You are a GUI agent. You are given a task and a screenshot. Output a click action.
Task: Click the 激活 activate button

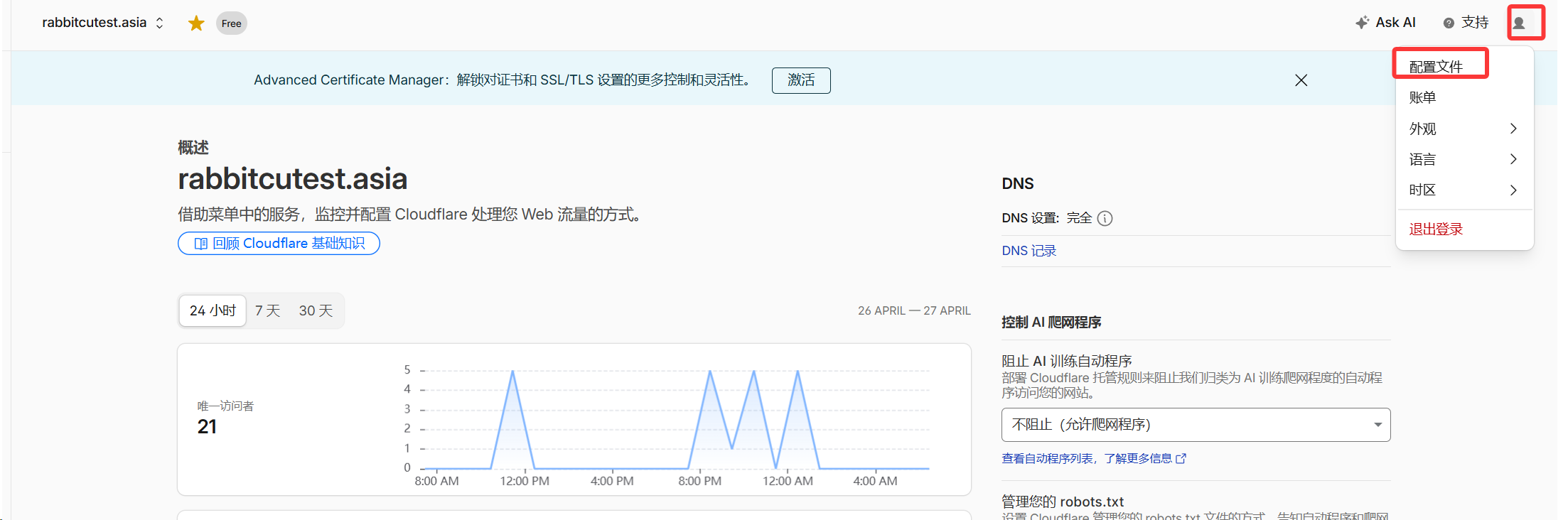(800, 80)
